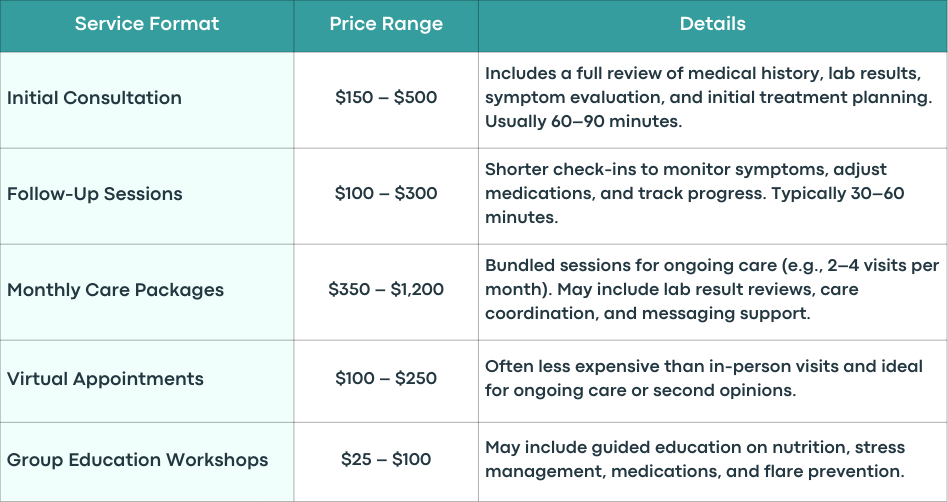
Task: Click the Service Format column header
Action: click(147, 24)
